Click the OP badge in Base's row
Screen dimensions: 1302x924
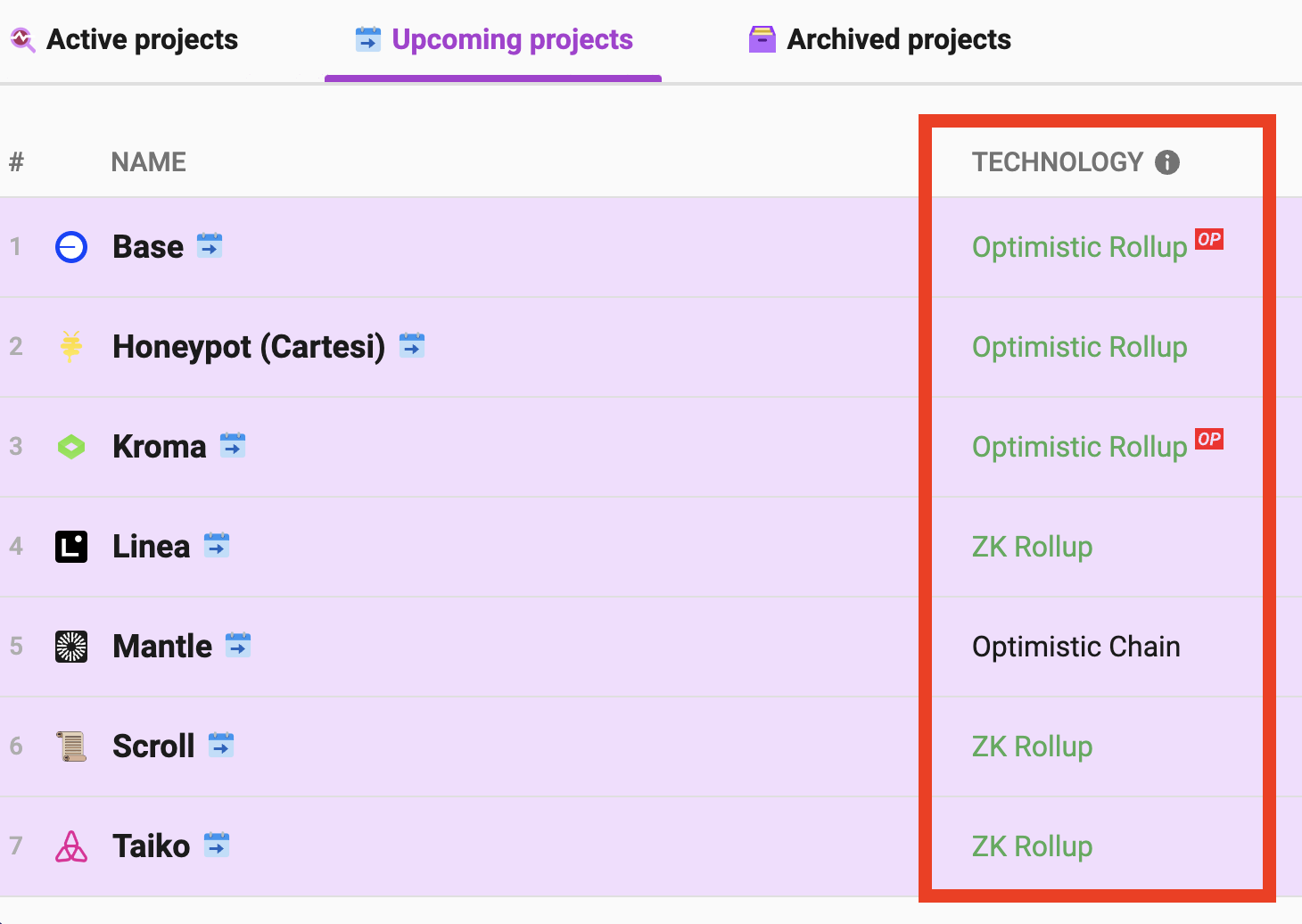[x=1208, y=240]
